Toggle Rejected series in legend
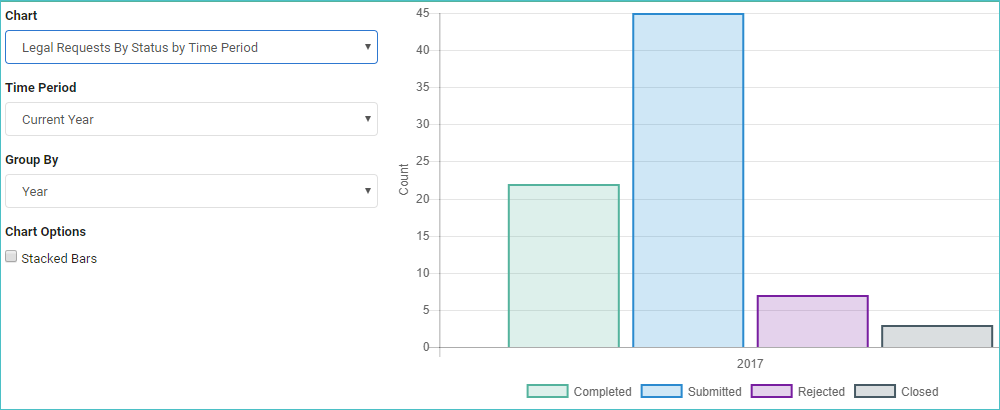This screenshot has height=410, width=1000. pyautogui.click(x=798, y=392)
